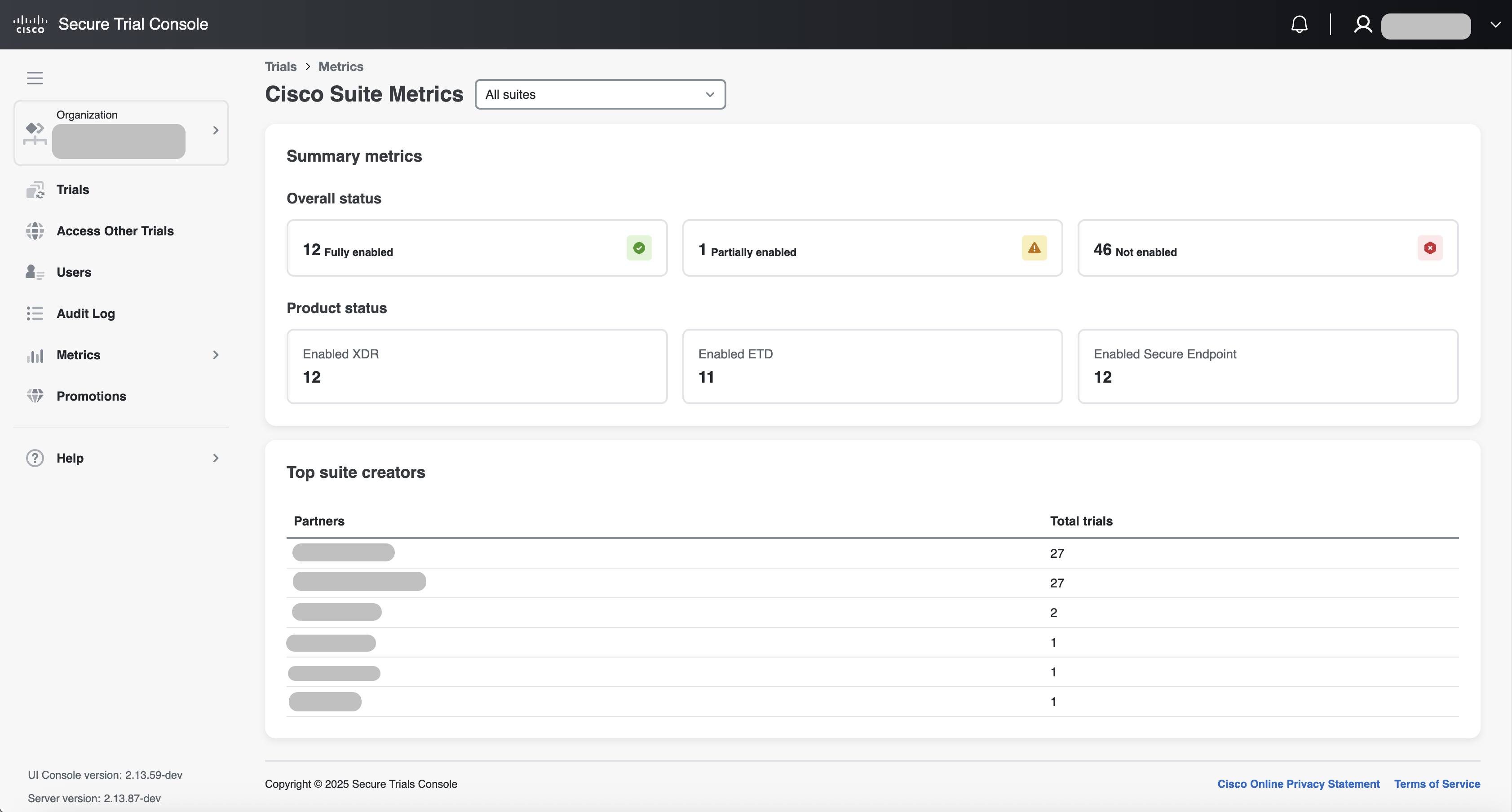The image size is (1512, 812).
Task: Expand the Metrics submenu chevron
Action: (216, 355)
